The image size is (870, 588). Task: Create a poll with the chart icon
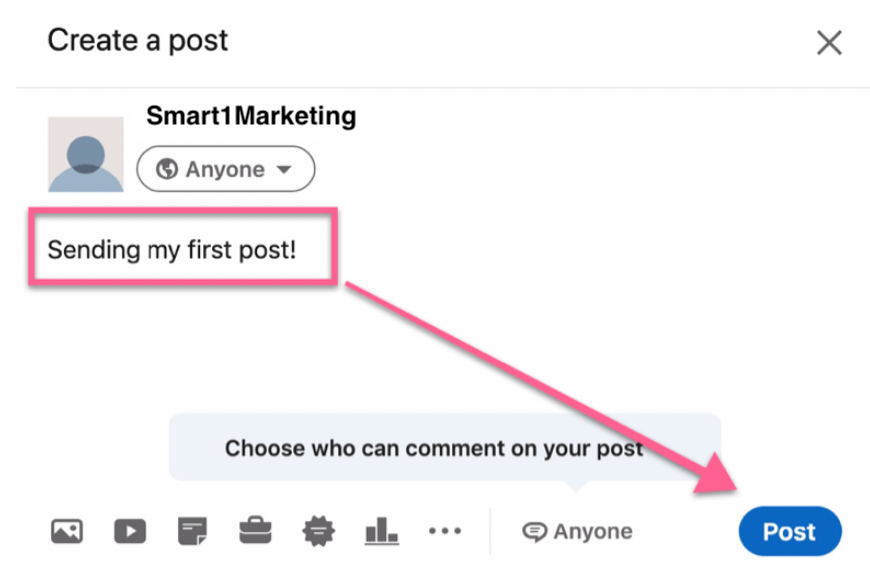(x=381, y=531)
